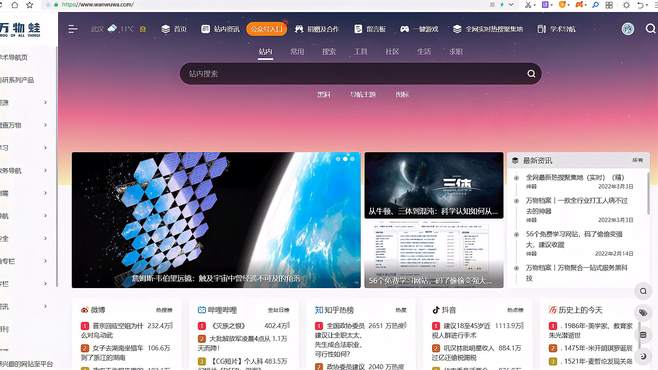Switch to the 社区 search tab
Screen dimensions: 658x370
pyautogui.click(x=392, y=52)
